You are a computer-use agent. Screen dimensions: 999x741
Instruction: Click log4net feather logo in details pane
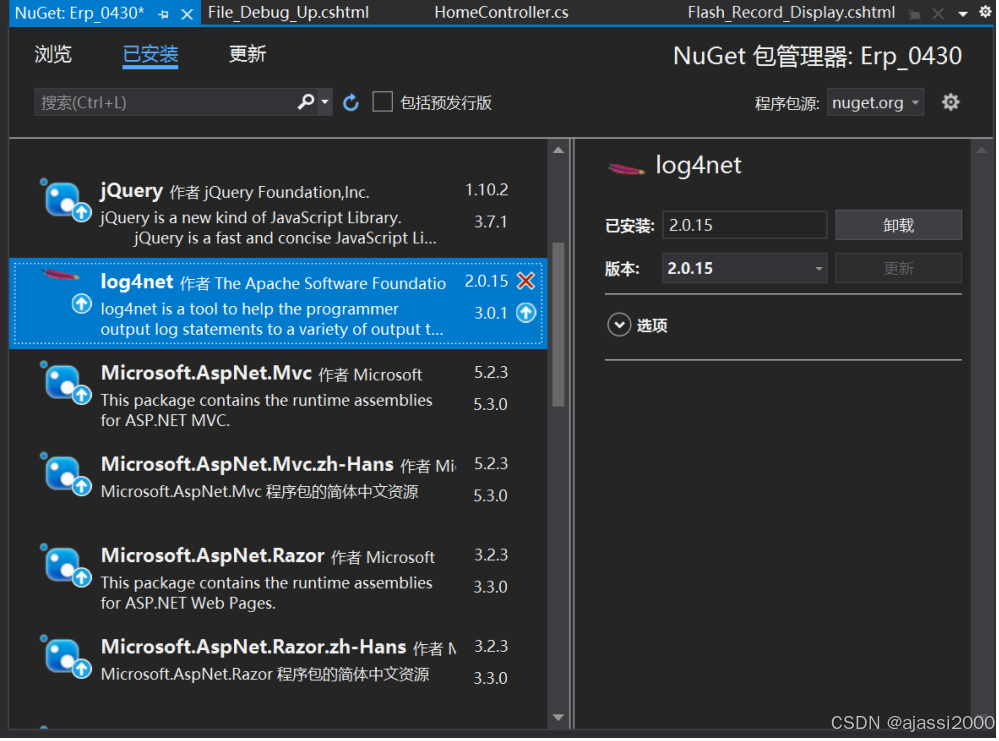coord(626,169)
